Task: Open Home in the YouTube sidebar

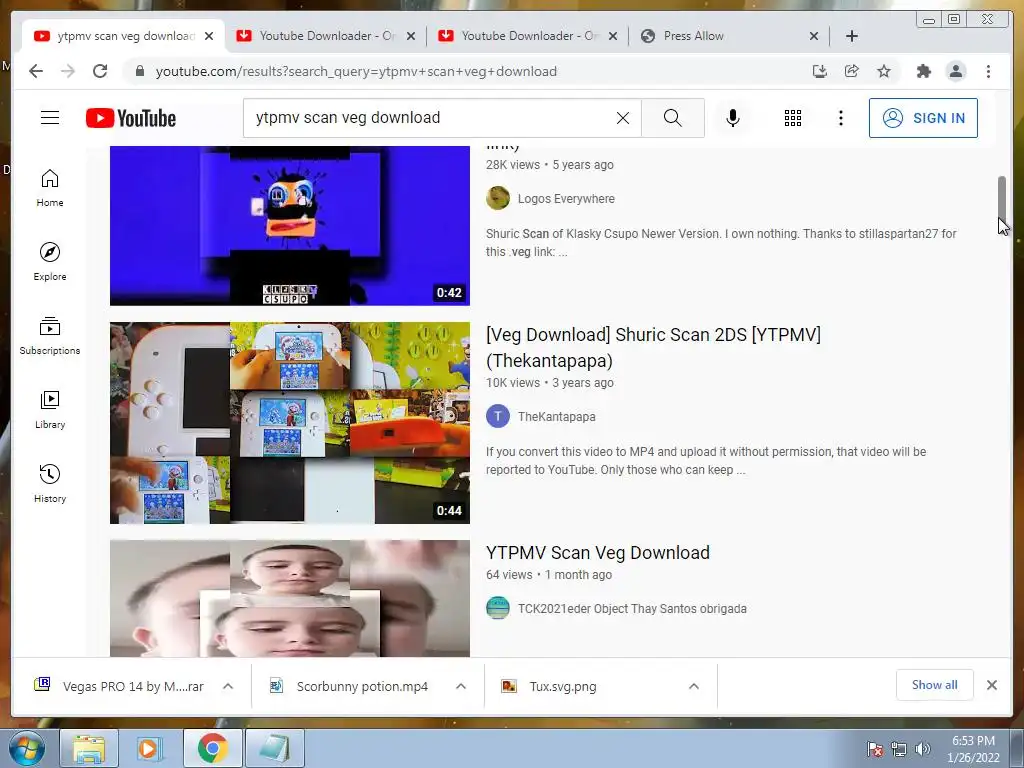Action: click(50, 188)
